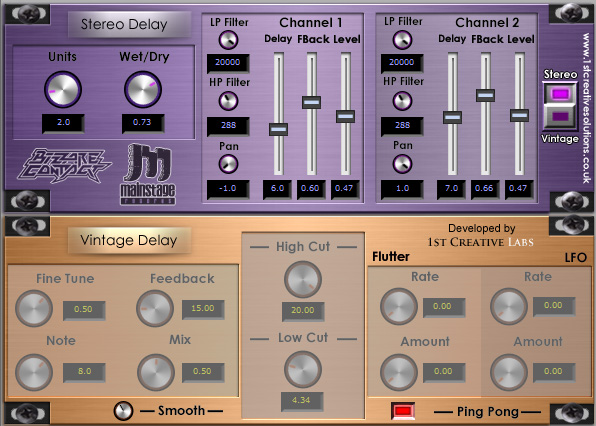Screen dimensions: 596x426
Task: Click Channel 2 Delay slider handle
Action: pyautogui.click(x=452, y=117)
